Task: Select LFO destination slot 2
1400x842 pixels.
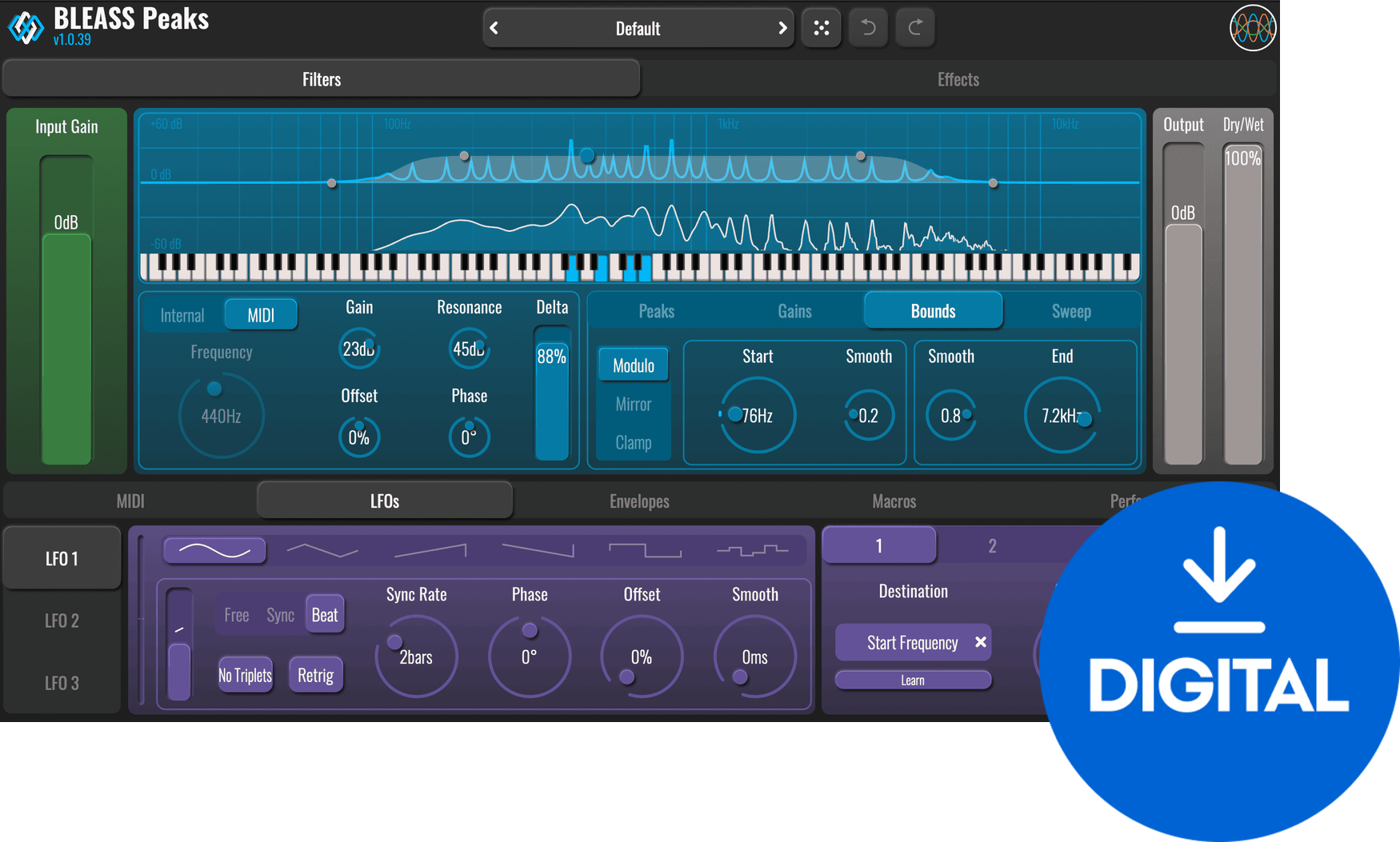Action: tap(992, 545)
